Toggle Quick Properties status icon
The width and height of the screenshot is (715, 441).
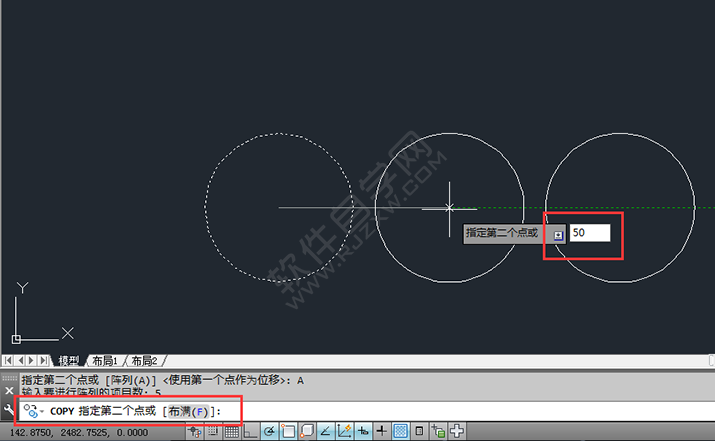tap(419, 431)
